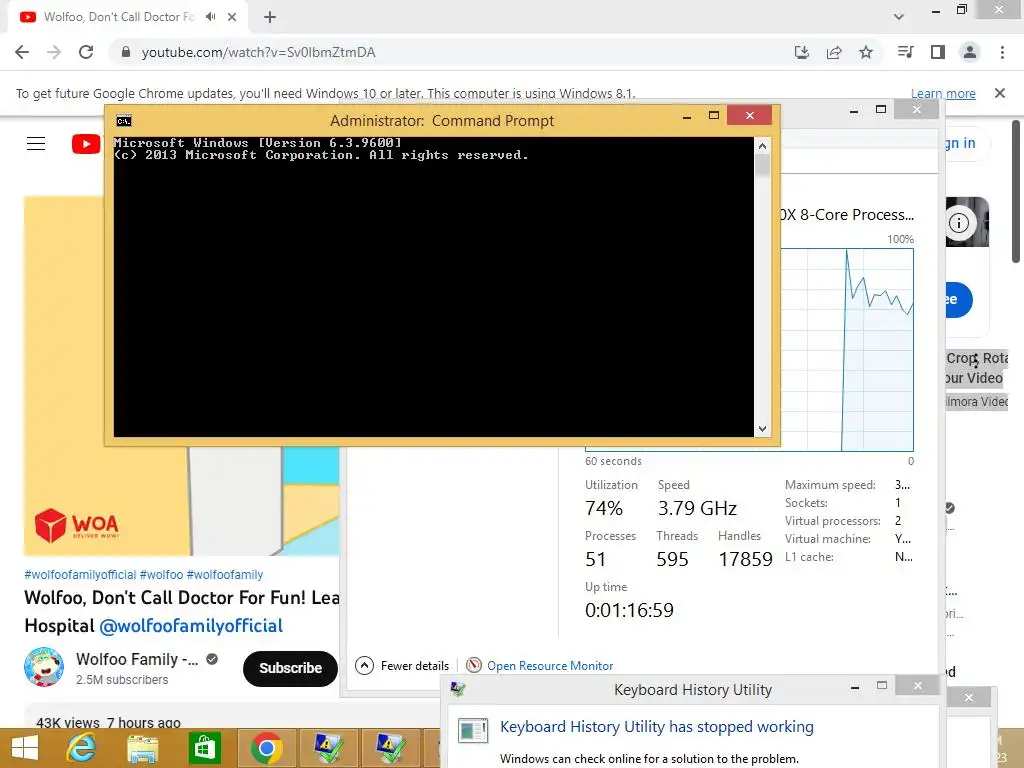This screenshot has width=1024, height=768.
Task: Open #wolfoo hashtag link
Action: 161,575
